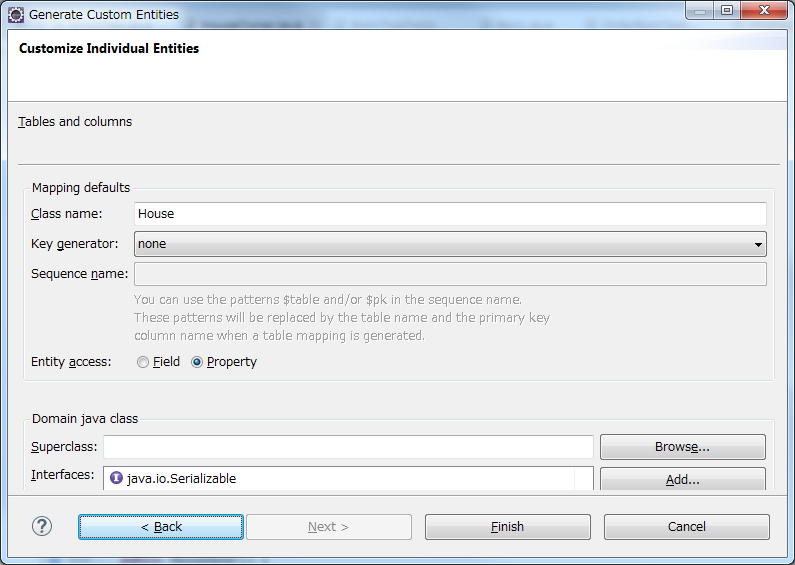Click the Superclass input field
Image resolution: width=795 pixels, height=565 pixels.
click(x=348, y=447)
